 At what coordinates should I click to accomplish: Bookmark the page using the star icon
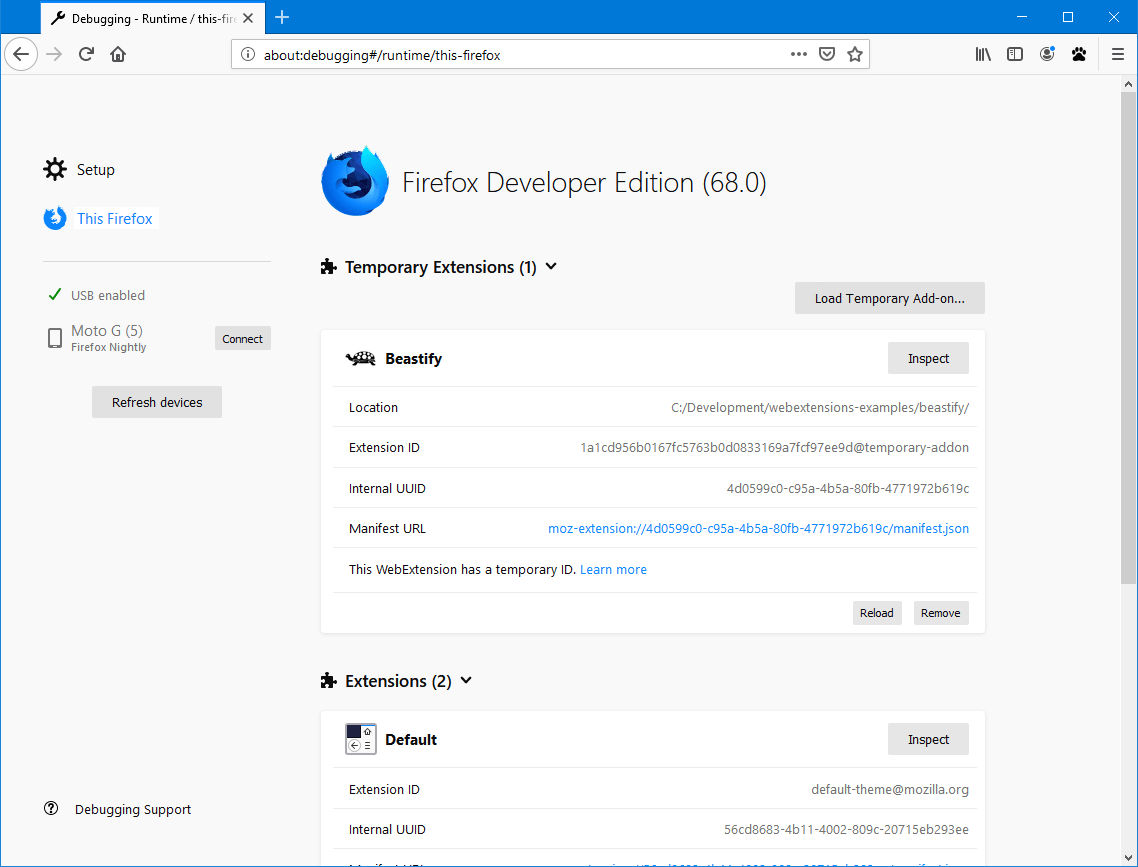pos(855,54)
